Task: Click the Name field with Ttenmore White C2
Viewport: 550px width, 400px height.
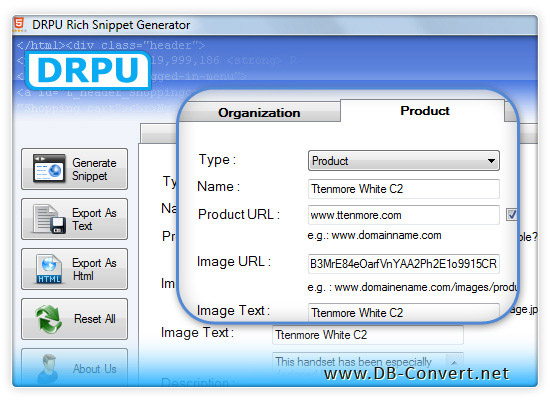Action: 404,189
